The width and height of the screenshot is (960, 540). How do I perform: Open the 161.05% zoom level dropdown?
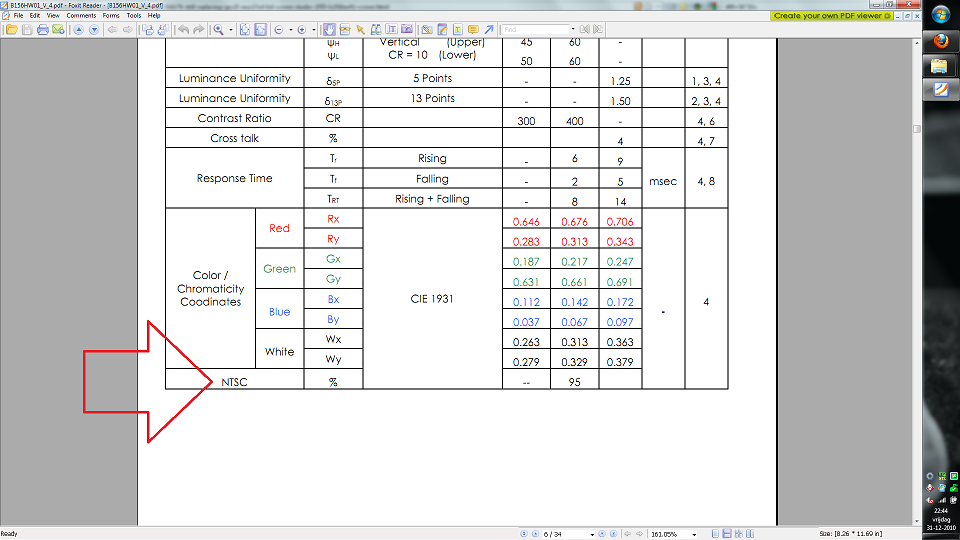(x=694, y=534)
